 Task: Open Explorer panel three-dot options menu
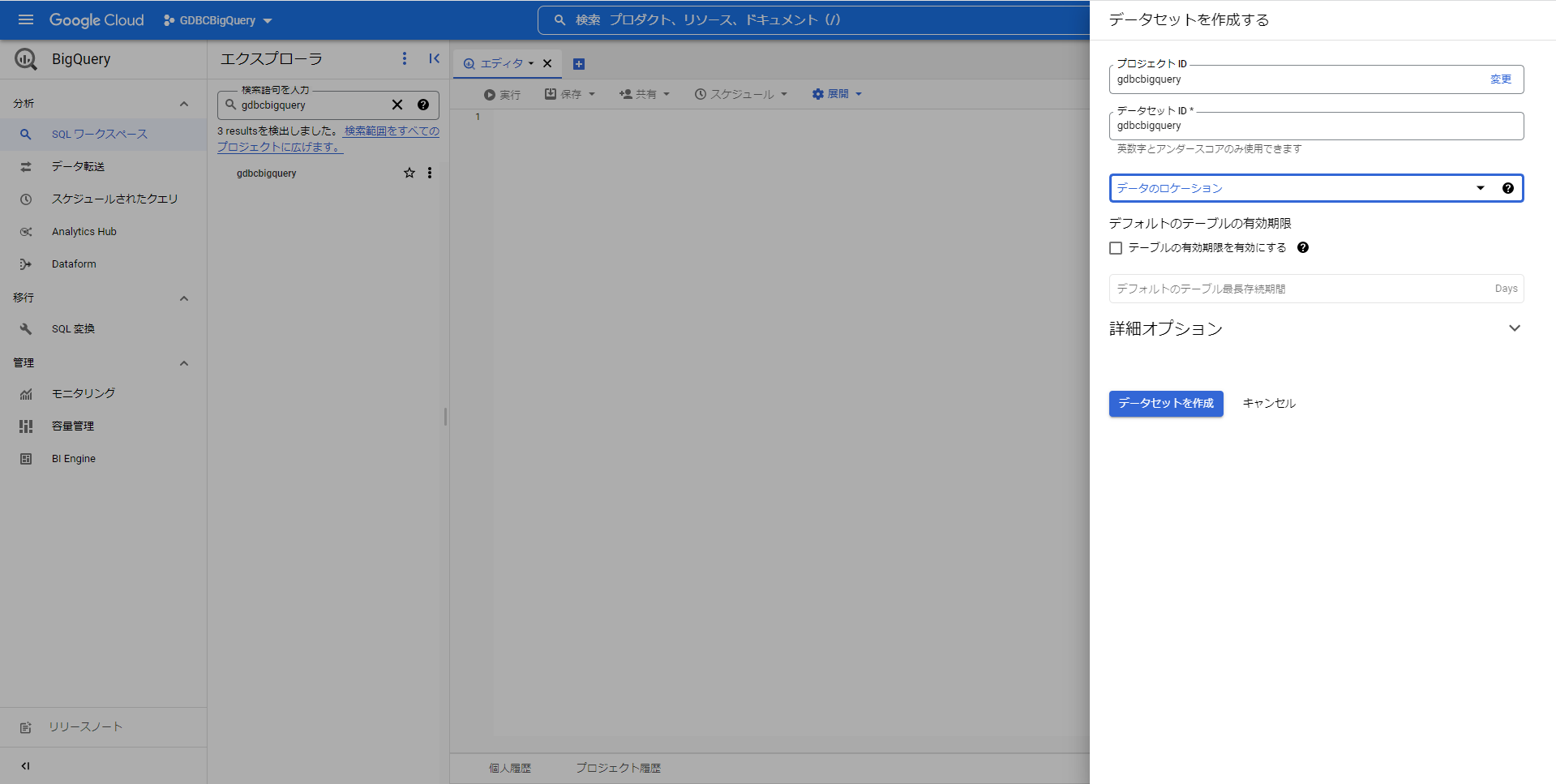pos(405,58)
